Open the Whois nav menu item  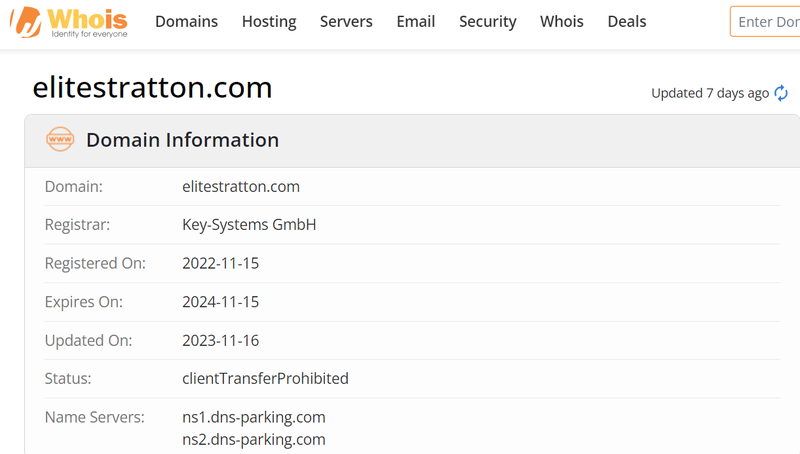pos(562,21)
